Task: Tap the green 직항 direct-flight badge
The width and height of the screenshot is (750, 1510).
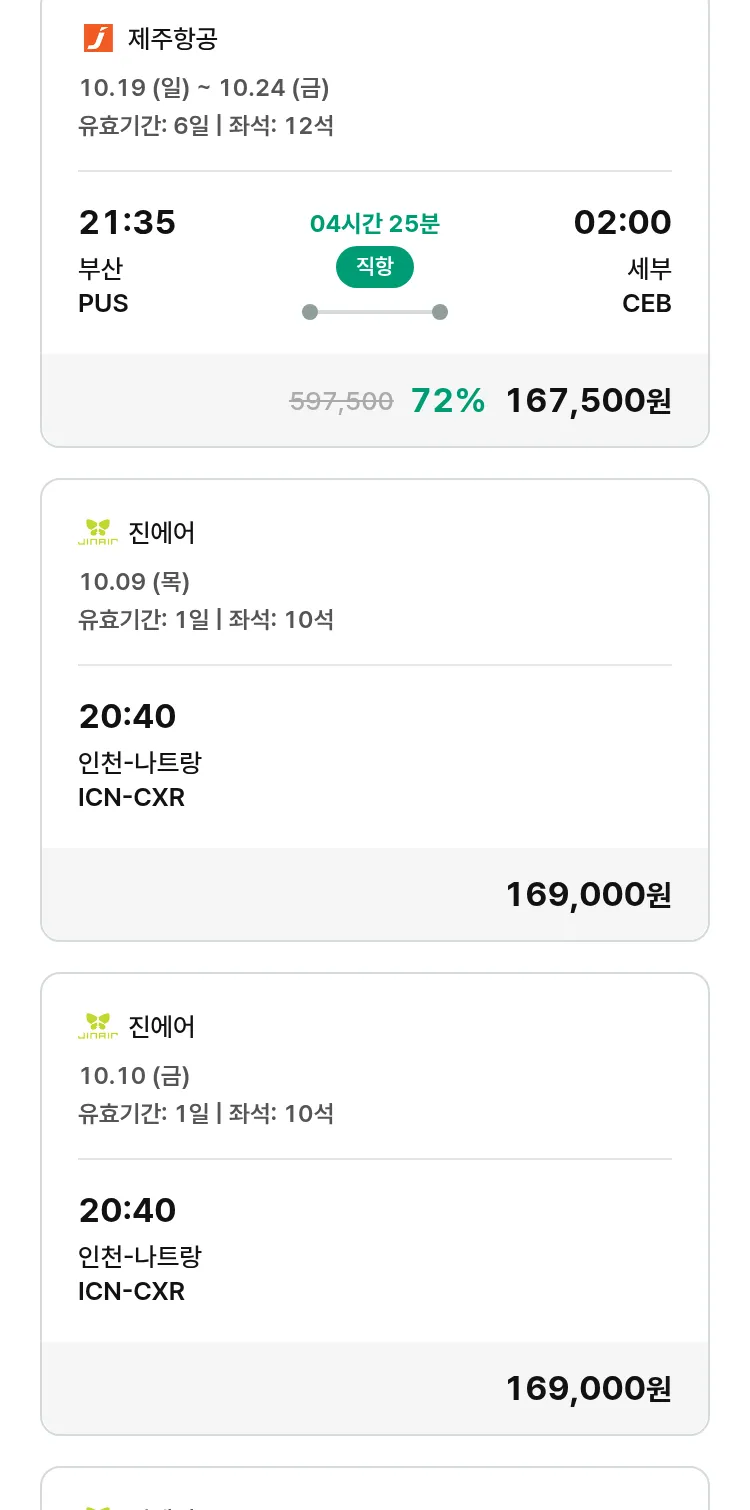Action: (x=374, y=268)
